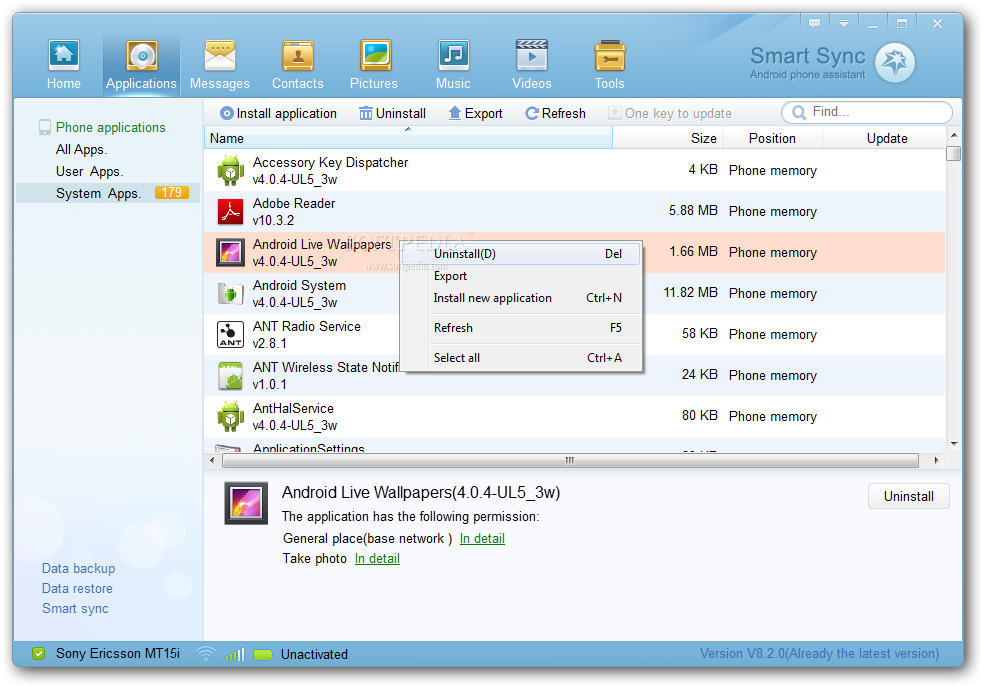Click horizontal scrollbar left arrow

pyautogui.click(x=212, y=461)
